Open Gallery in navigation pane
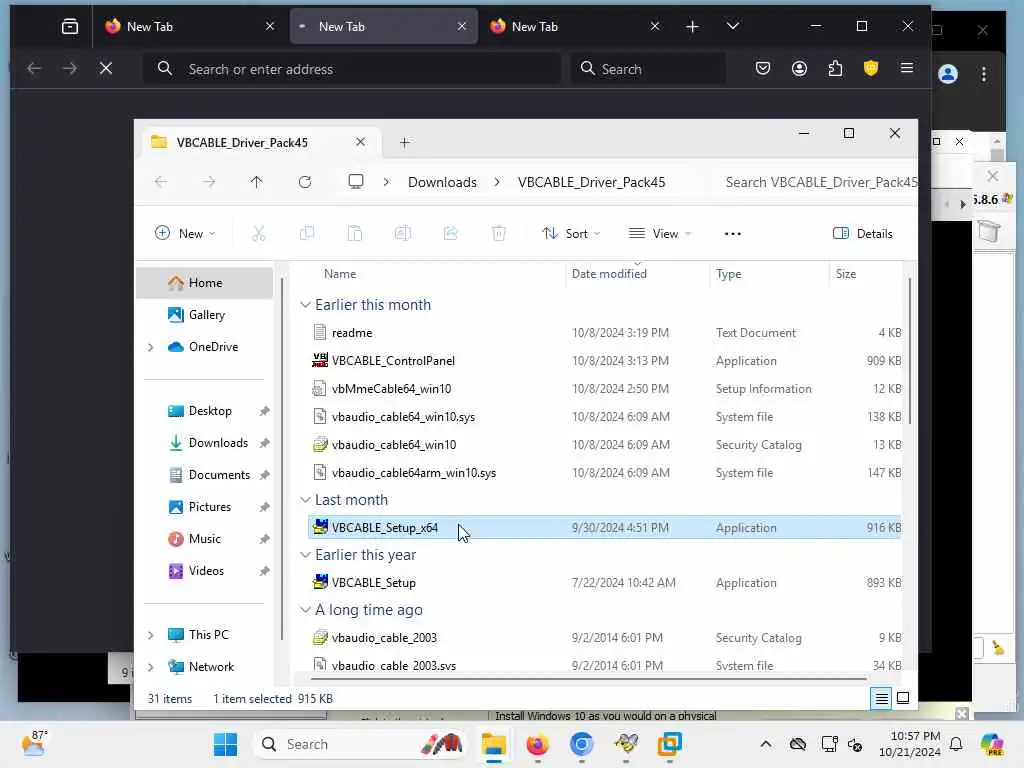This screenshot has width=1024, height=768. click(205, 315)
